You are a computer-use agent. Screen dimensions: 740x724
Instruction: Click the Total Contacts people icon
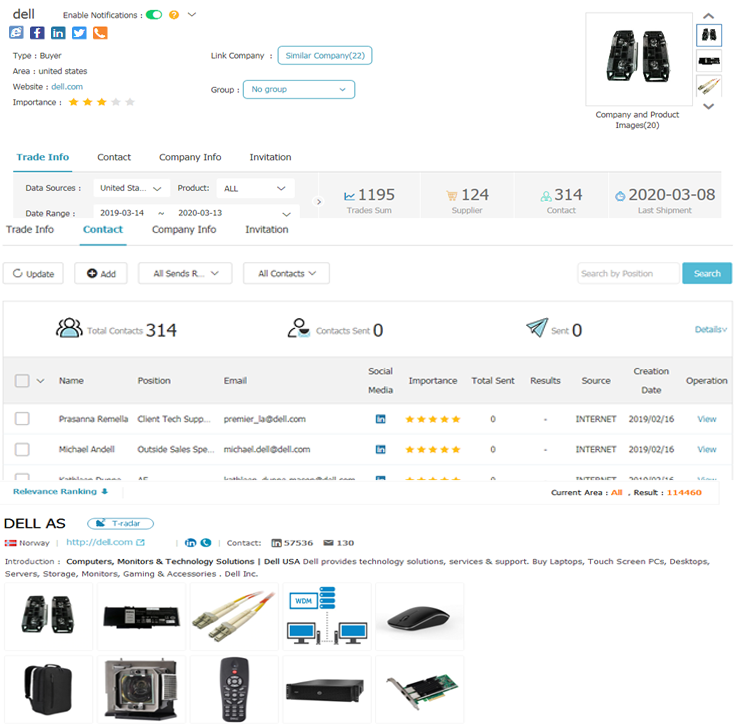pyautogui.click(x=69, y=328)
